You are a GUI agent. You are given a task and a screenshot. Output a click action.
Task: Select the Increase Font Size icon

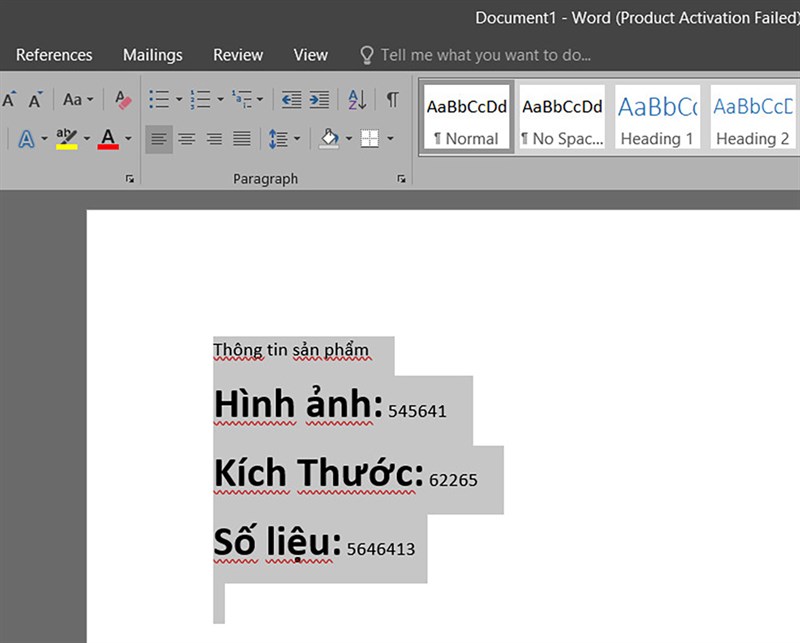pos(8,99)
